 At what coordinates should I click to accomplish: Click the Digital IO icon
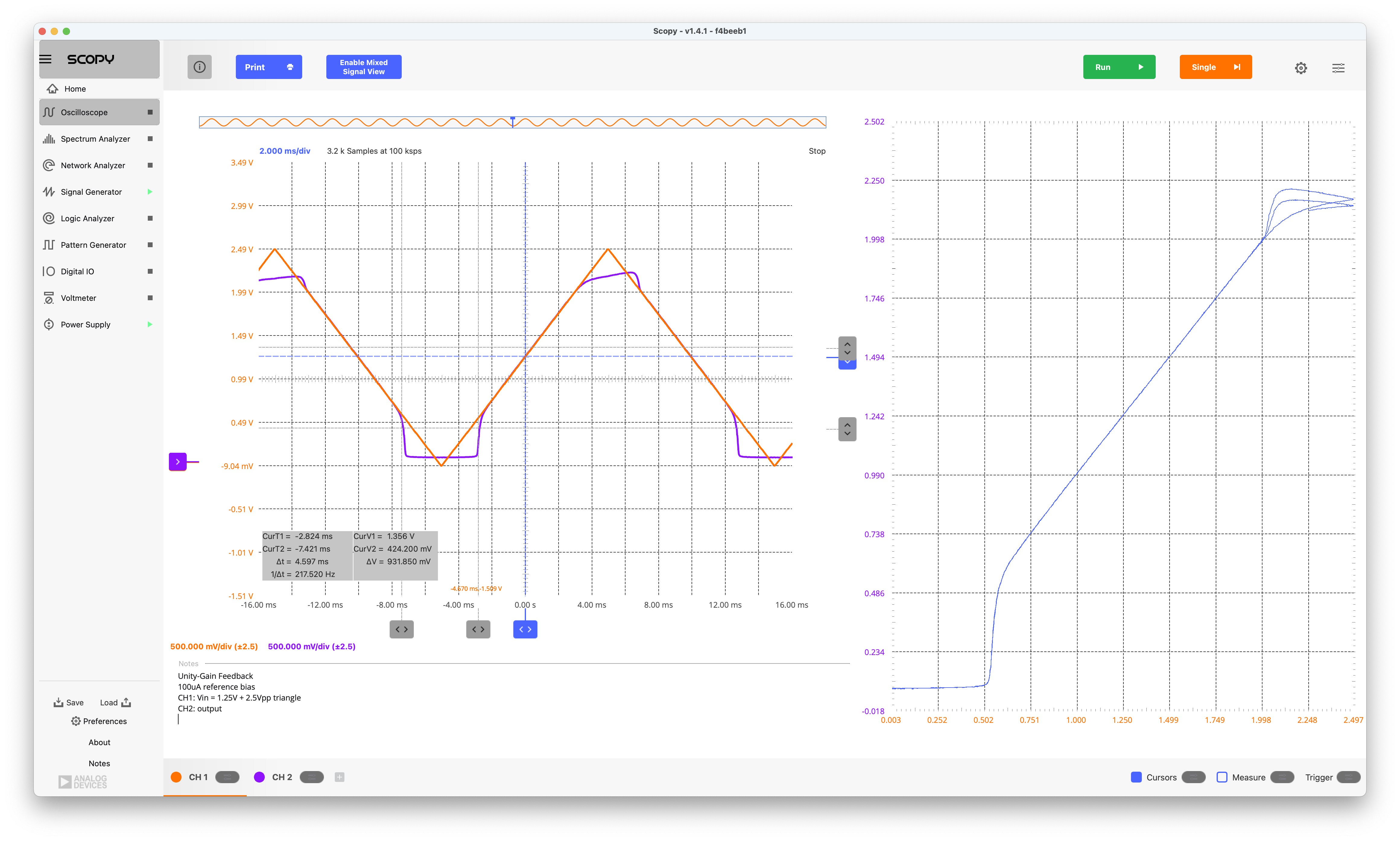(x=49, y=272)
